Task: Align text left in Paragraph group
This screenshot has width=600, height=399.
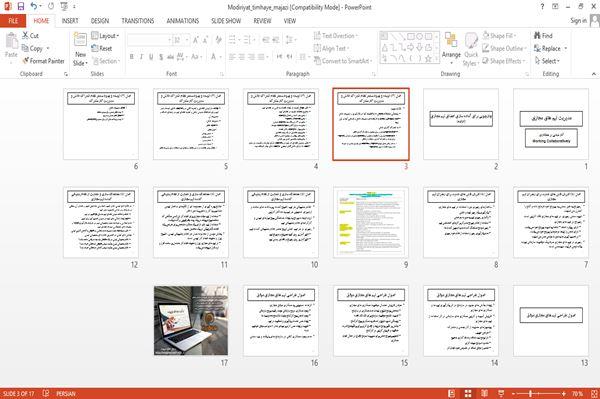Action: (232, 57)
